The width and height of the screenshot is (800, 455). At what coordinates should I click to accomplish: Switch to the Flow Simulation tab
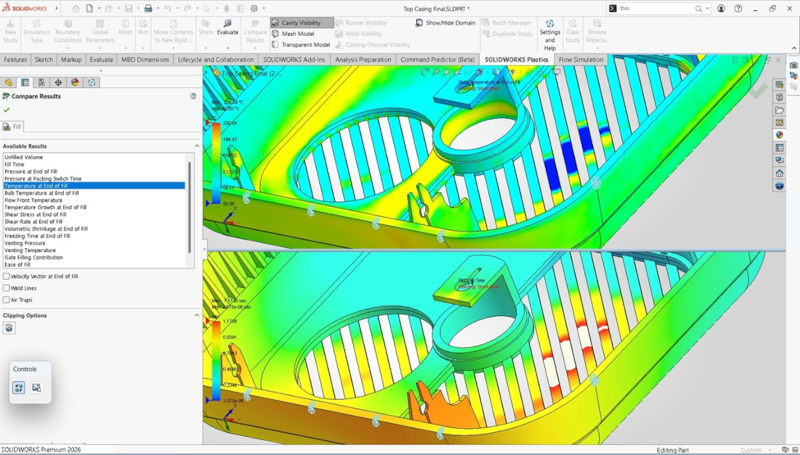580,60
